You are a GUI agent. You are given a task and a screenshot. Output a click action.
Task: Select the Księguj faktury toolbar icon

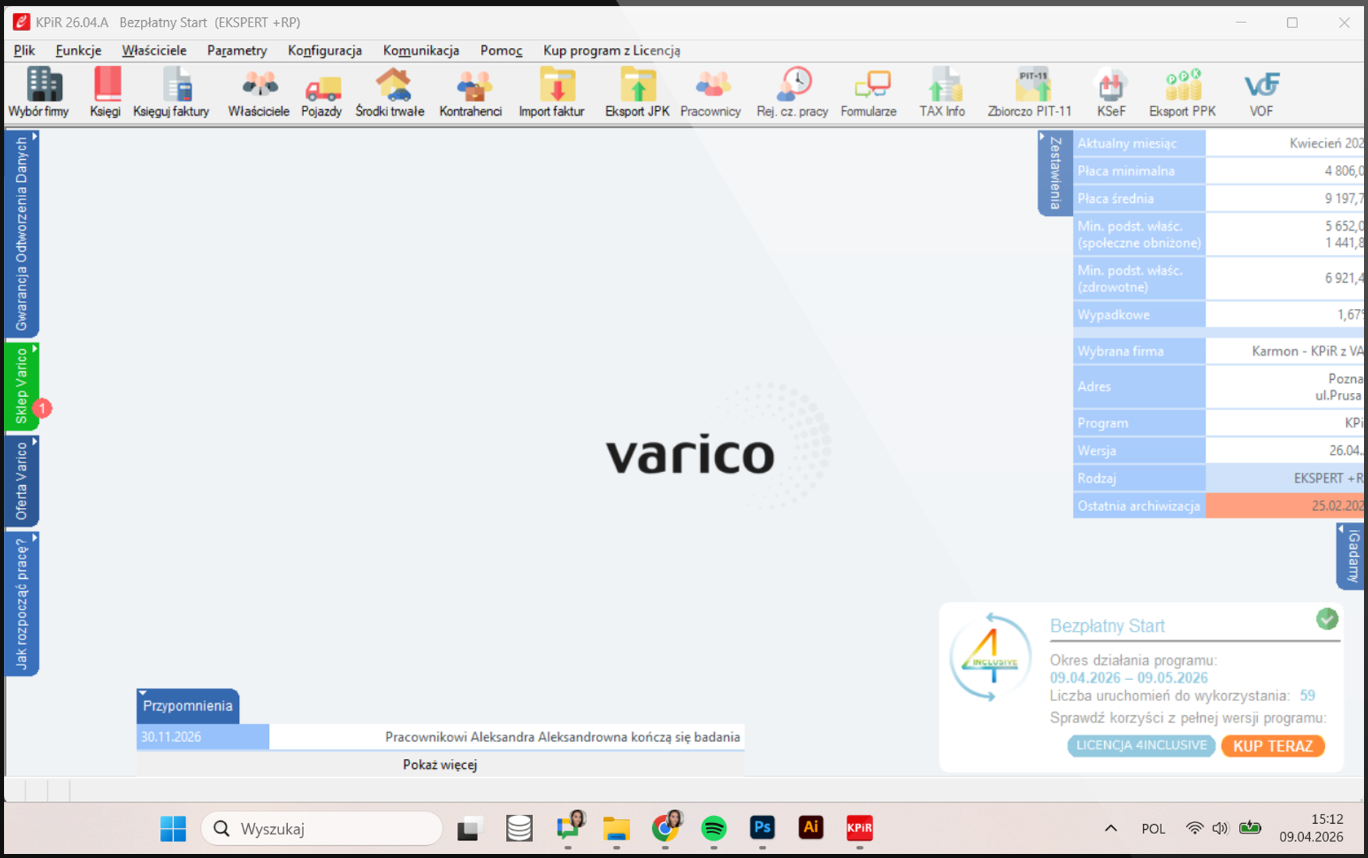tap(171, 93)
